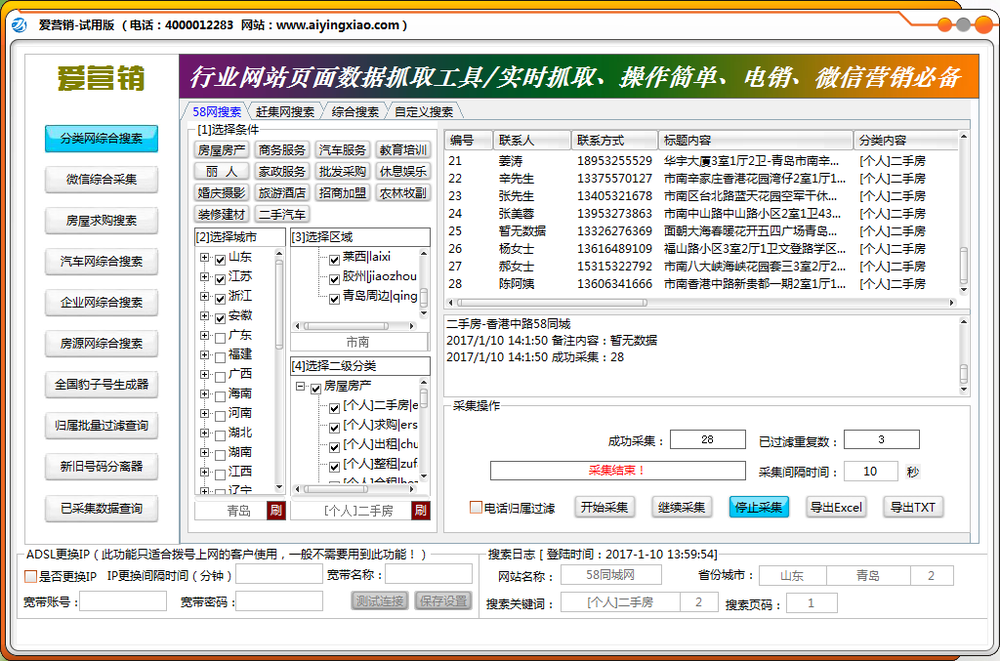This screenshot has height=661, width=1000.
Task: Collapse the 房屋房产 category node
Action: pos(300,387)
